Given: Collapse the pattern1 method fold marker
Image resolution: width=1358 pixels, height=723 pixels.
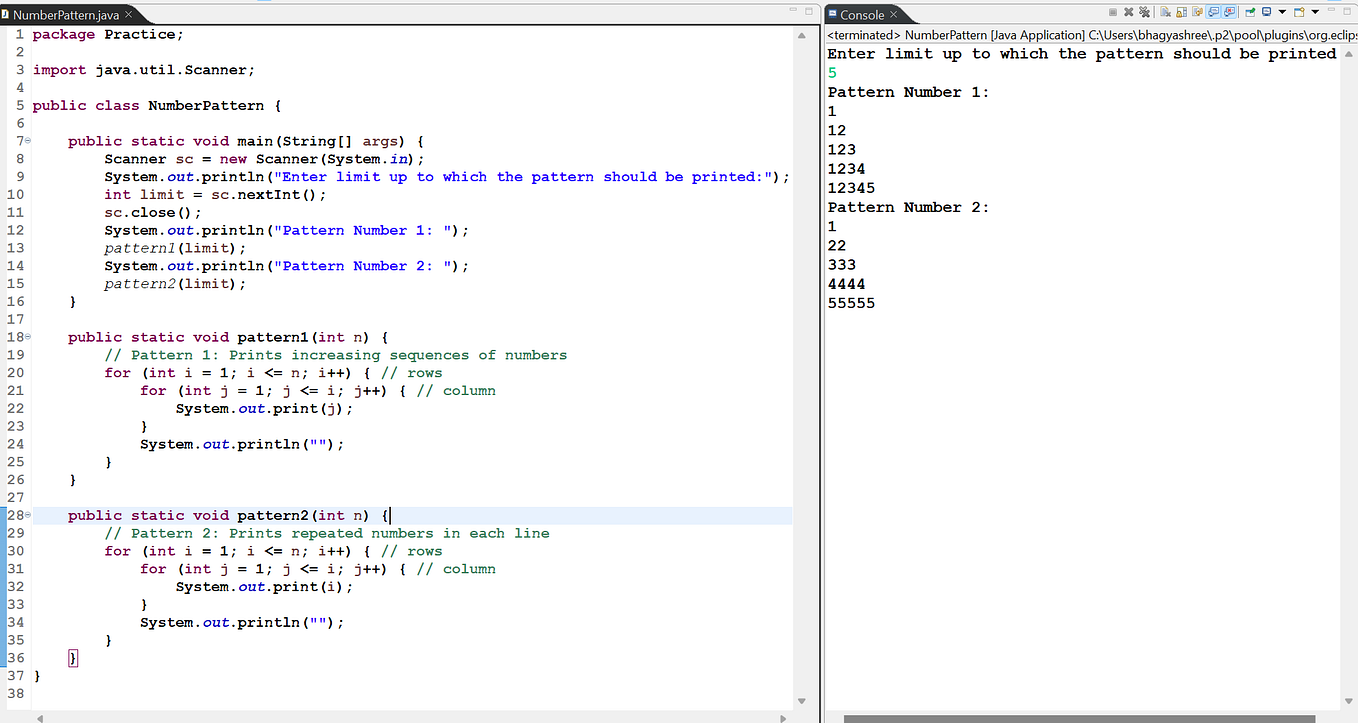Looking at the screenshot, I should (28, 337).
